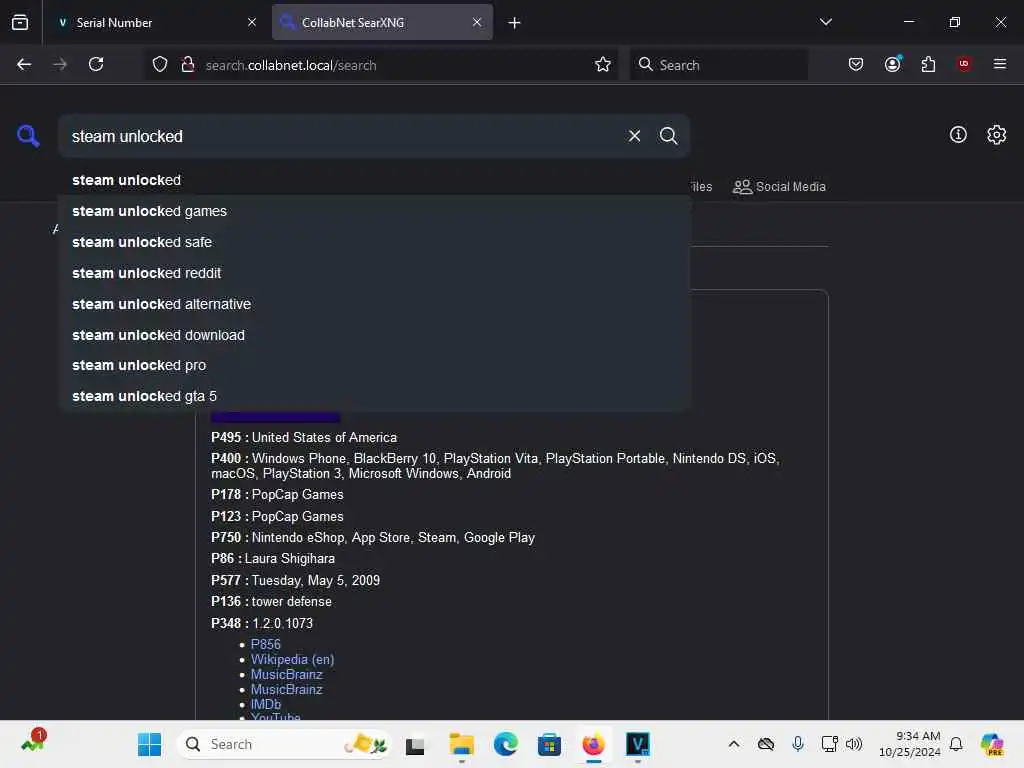Open the Wikipedia (en) link
The width and height of the screenshot is (1024, 768).
pos(293,659)
